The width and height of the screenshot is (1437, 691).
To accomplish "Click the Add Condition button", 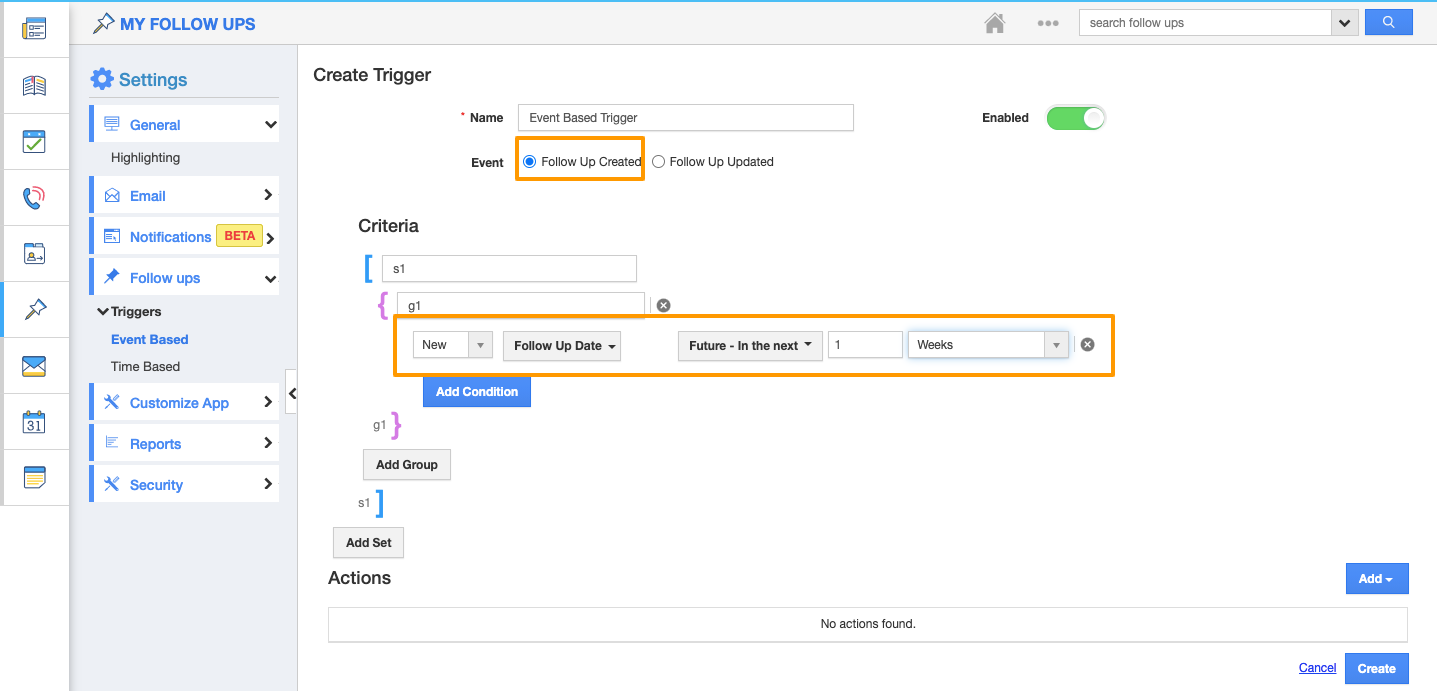I will pos(476,392).
